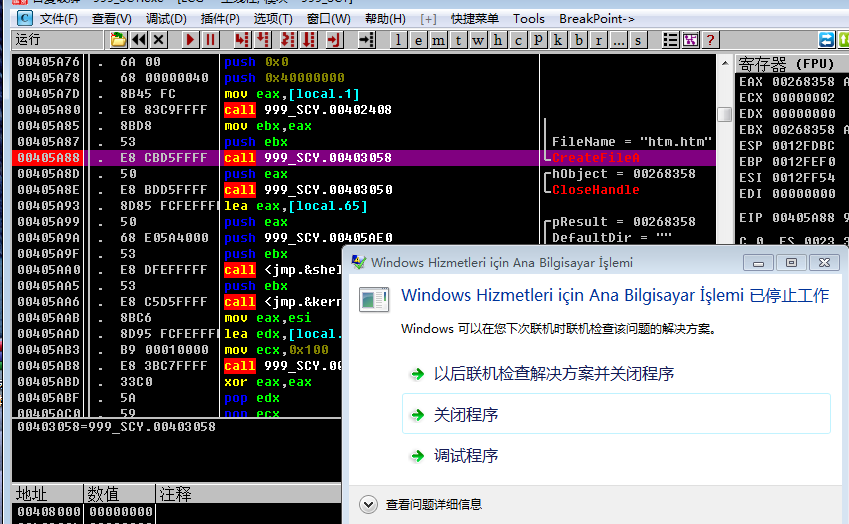
Task: Show the Memory map with the 'm' button
Action: [x=439, y=40]
